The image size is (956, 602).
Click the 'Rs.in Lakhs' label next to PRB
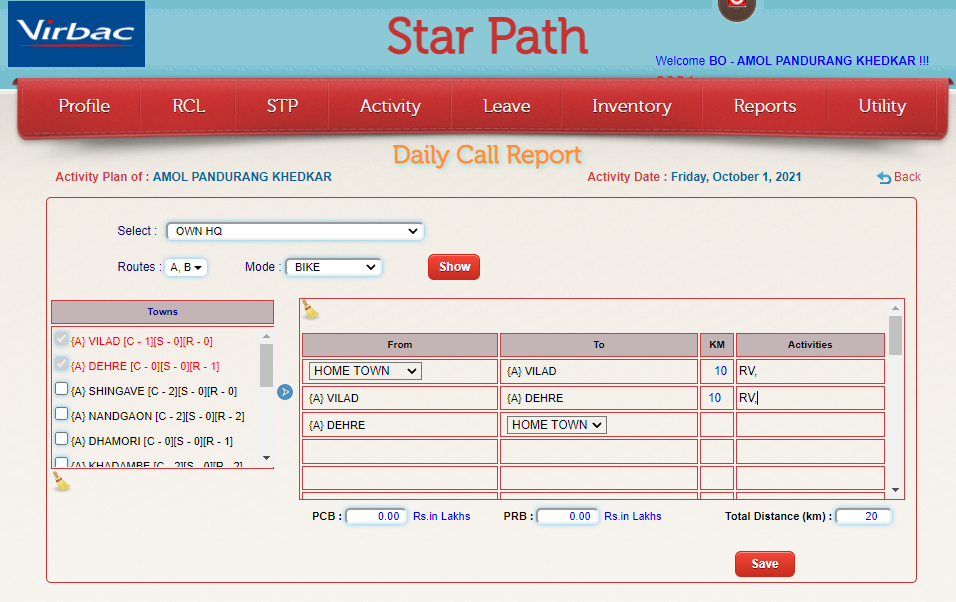point(632,516)
